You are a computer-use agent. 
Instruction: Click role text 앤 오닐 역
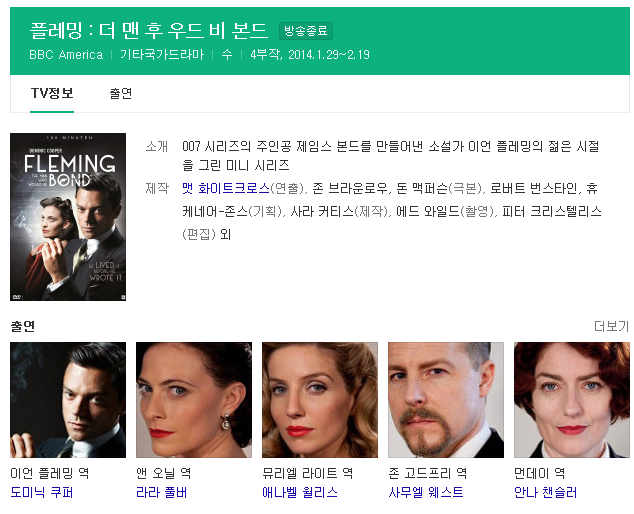[x=164, y=473]
